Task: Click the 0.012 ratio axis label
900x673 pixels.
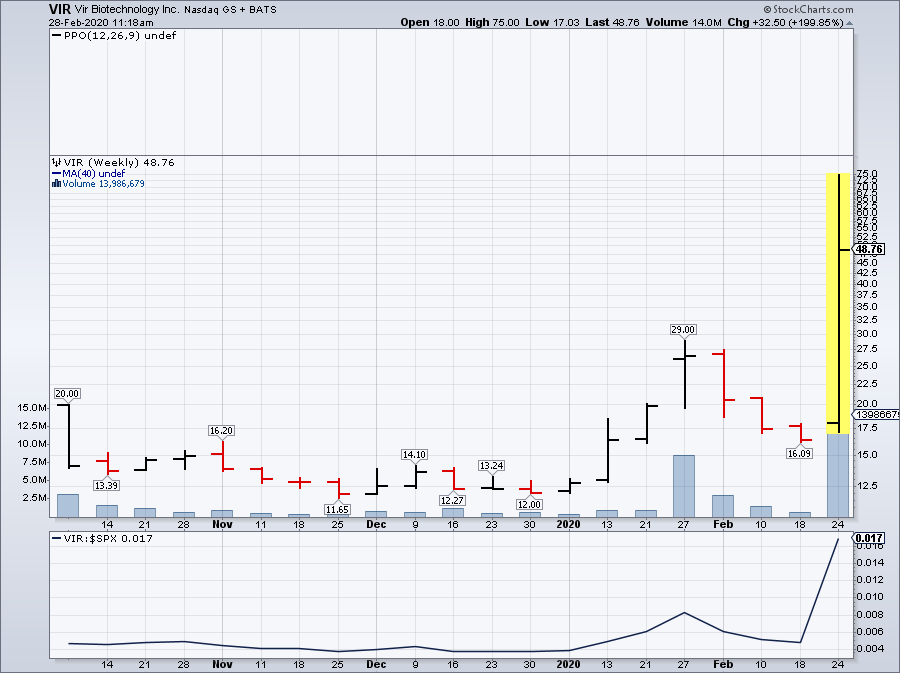Action: [x=870, y=579]
